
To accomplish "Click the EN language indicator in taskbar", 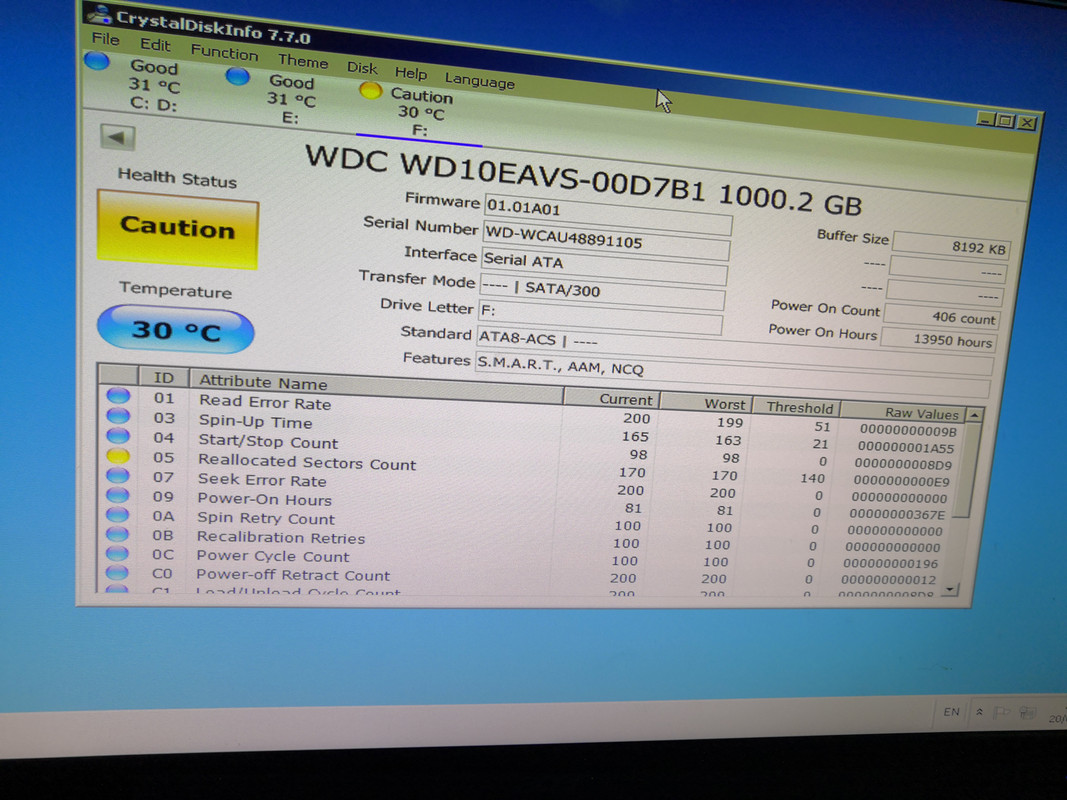I will [951, 712].
